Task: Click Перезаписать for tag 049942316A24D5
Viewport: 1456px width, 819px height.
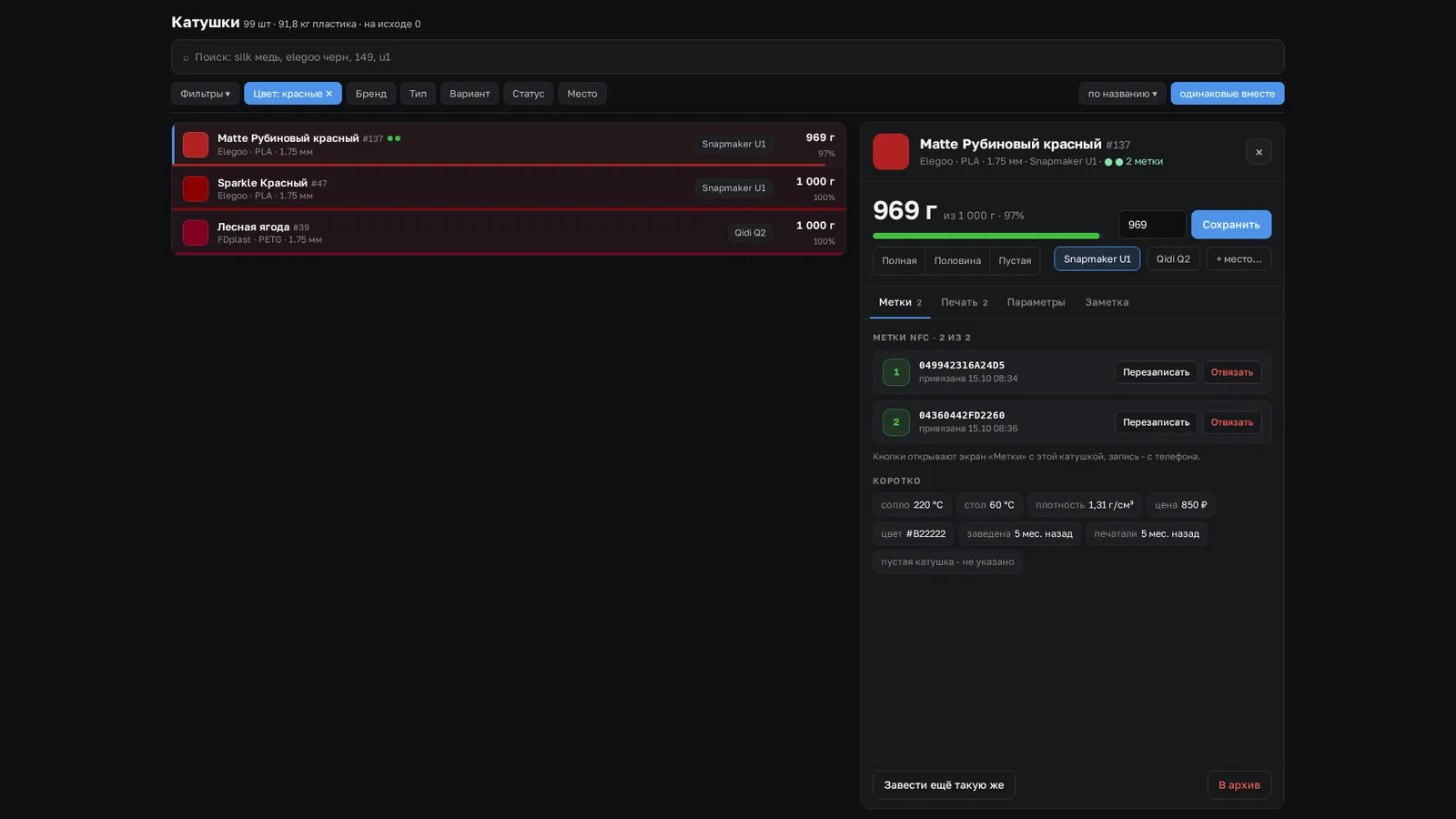Action: 1156,372
